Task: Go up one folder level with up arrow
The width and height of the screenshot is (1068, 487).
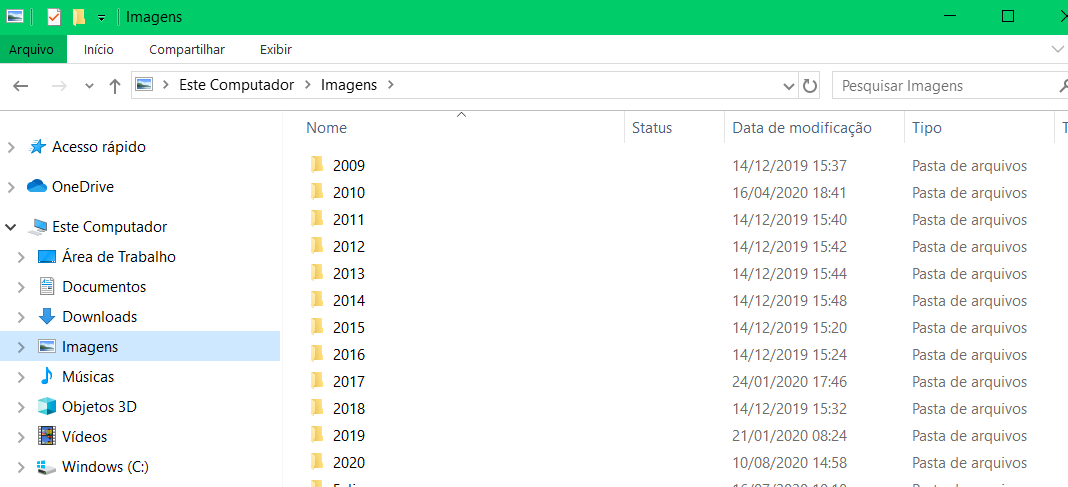Action: click(x=115, y=86)
